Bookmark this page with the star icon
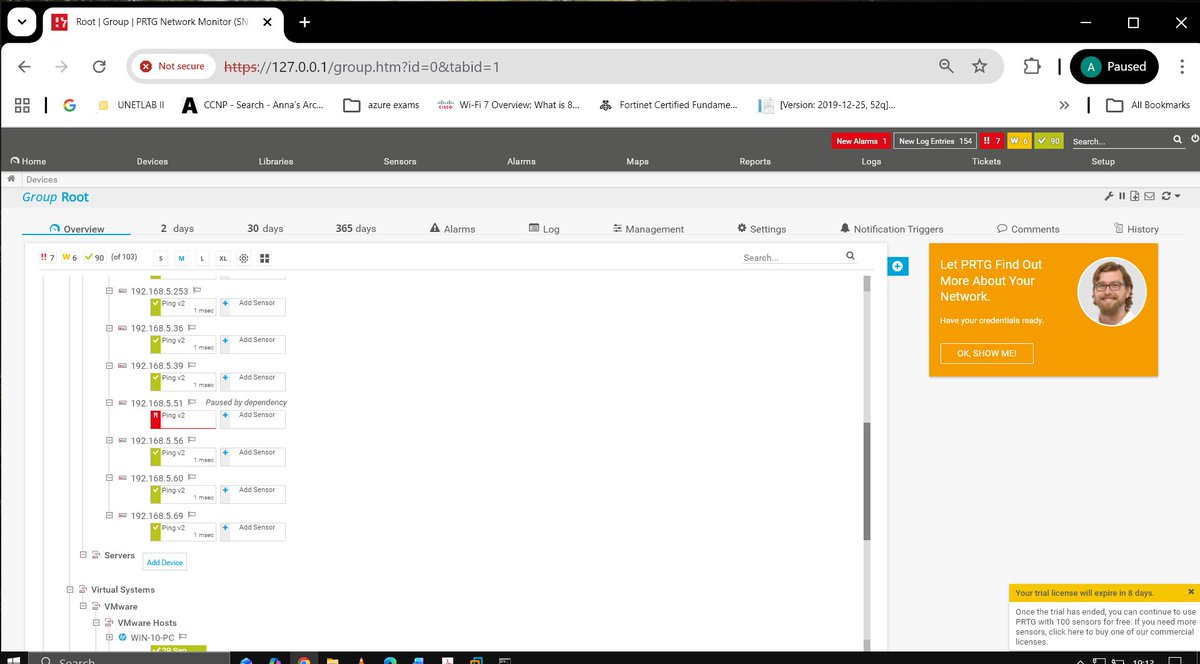1200x664 pixels. [x=979, y=66]
